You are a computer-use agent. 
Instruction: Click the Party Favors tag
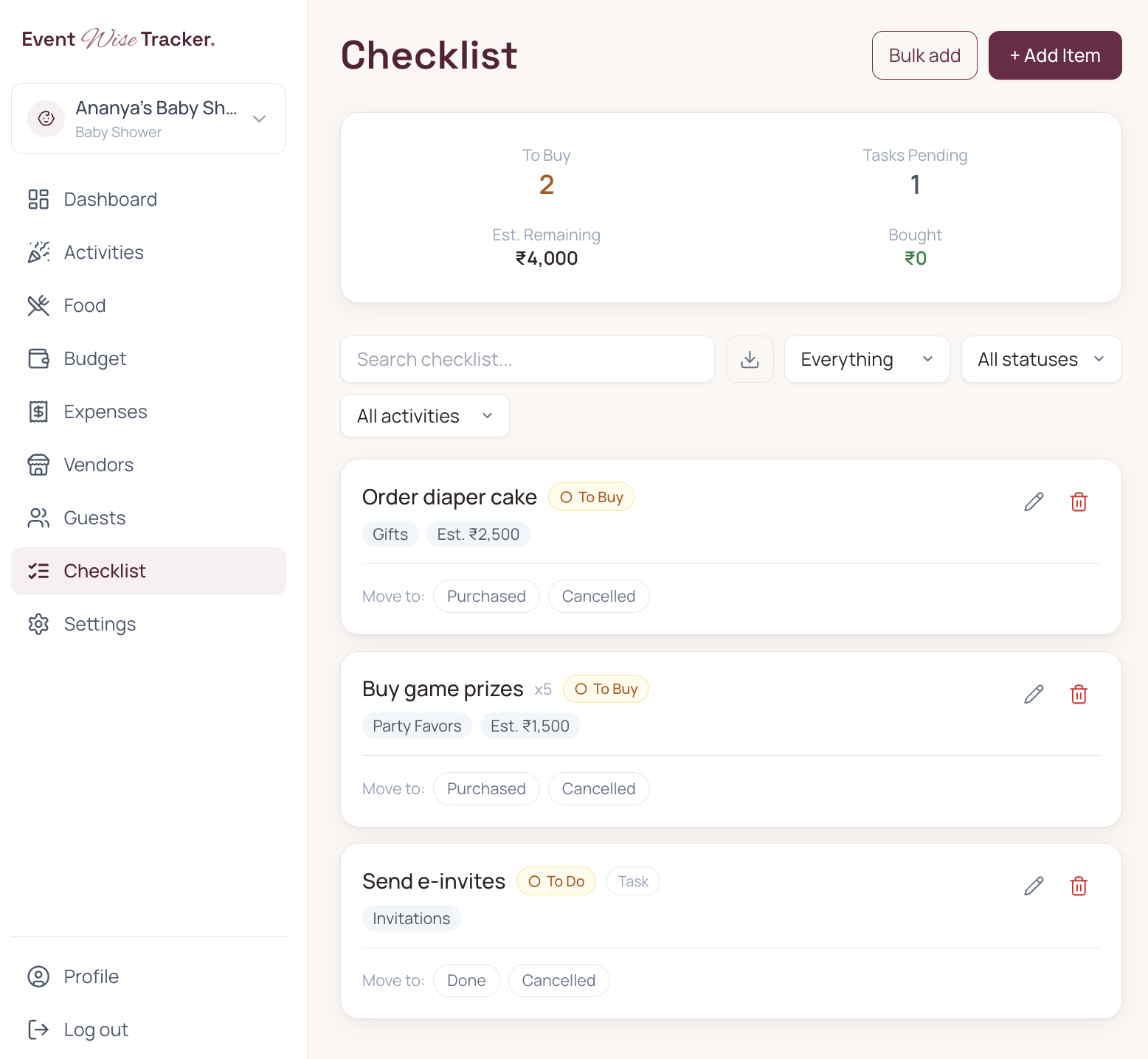coord(417,726)
